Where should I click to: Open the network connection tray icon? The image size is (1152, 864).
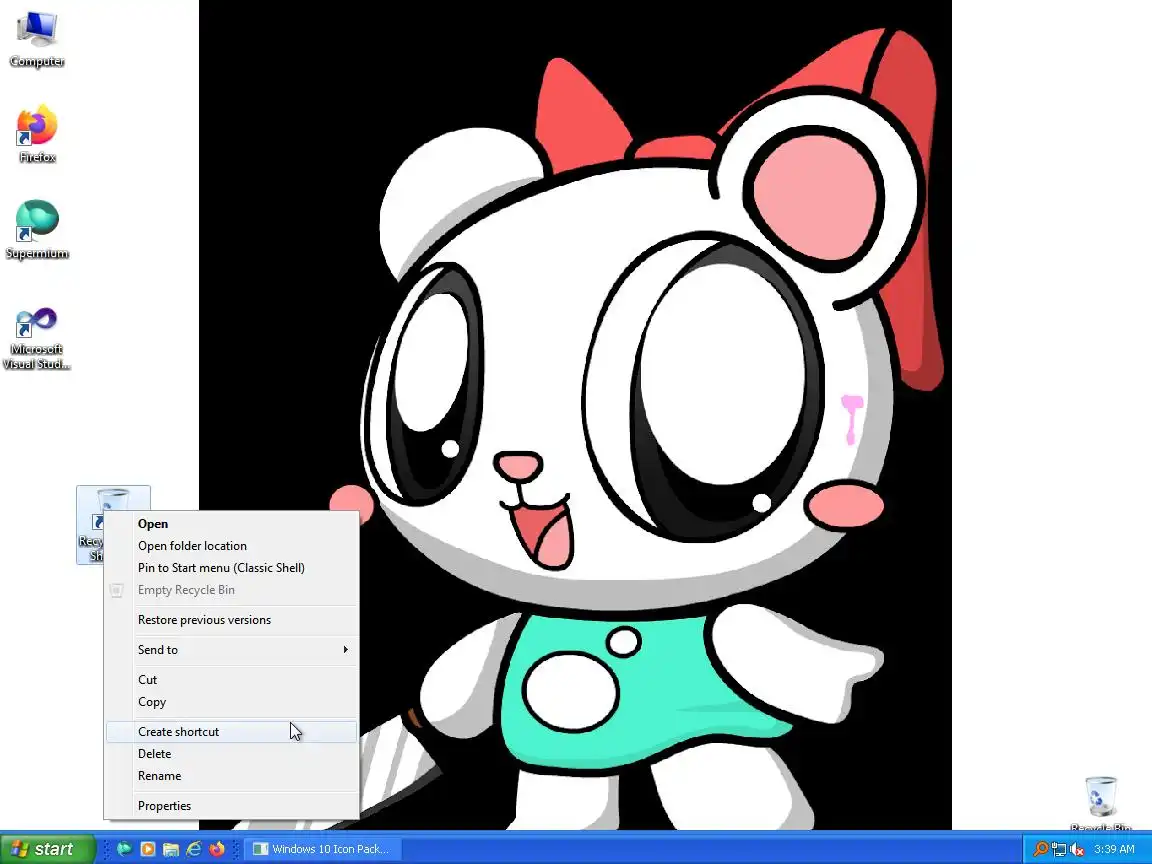point(1059,849)
